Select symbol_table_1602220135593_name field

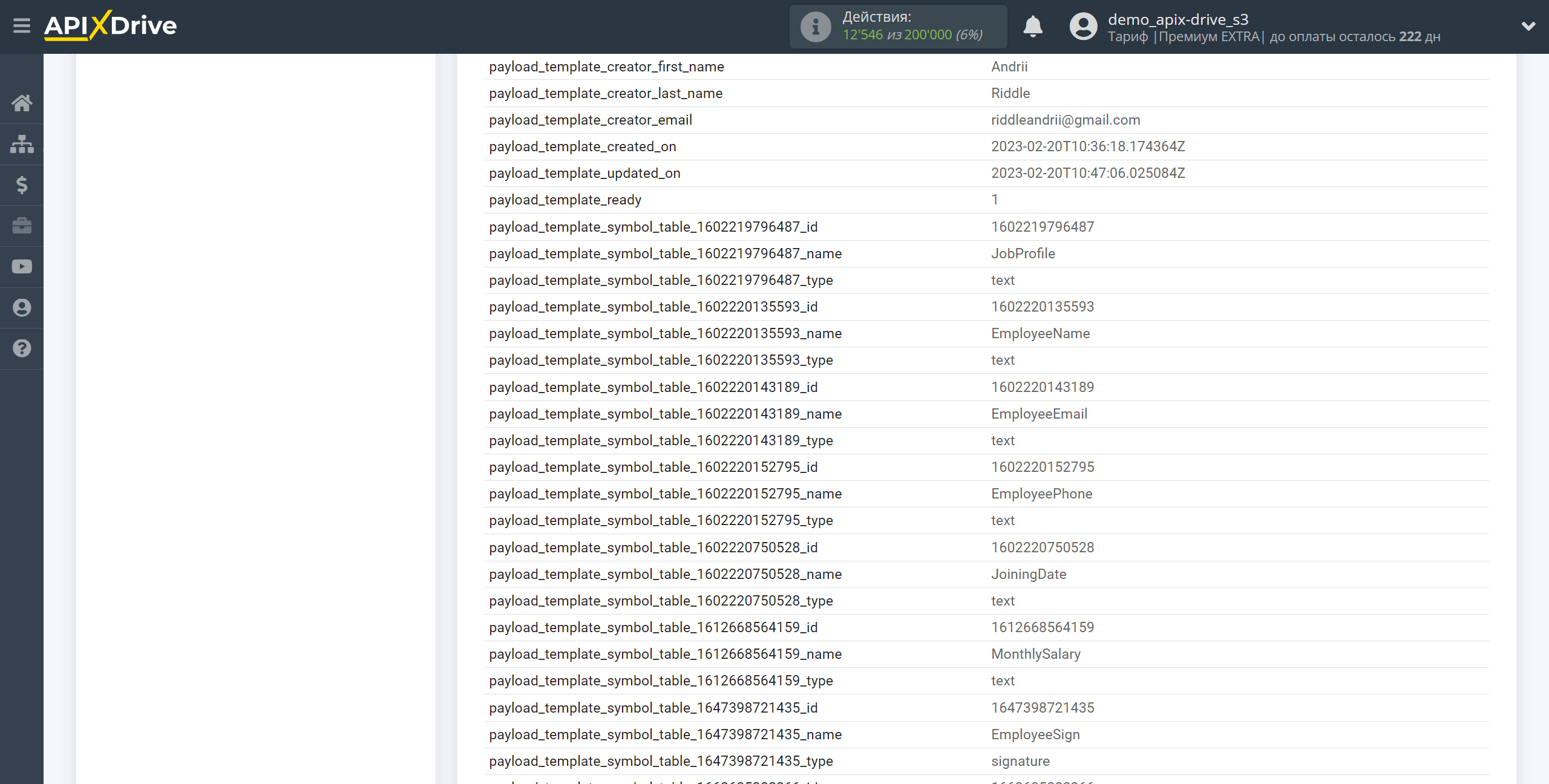666,333
